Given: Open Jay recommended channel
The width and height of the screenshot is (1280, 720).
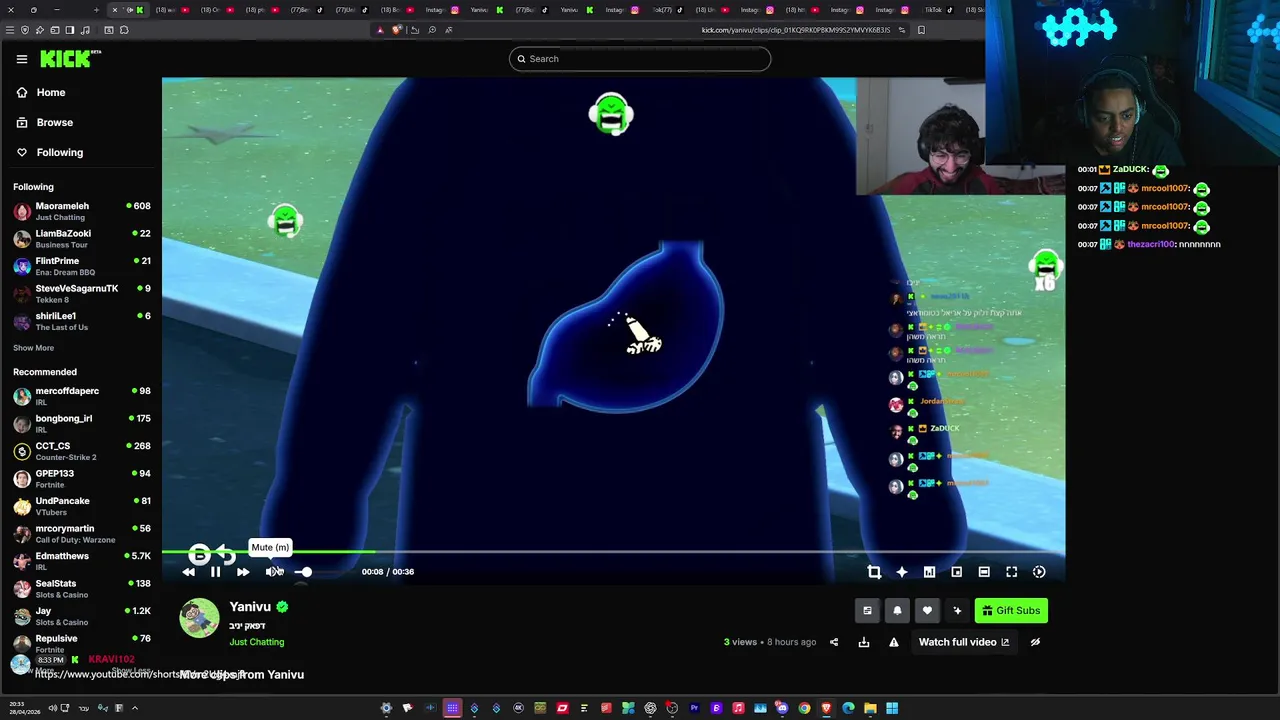Looking at the screenshot, I should (81, 616).
